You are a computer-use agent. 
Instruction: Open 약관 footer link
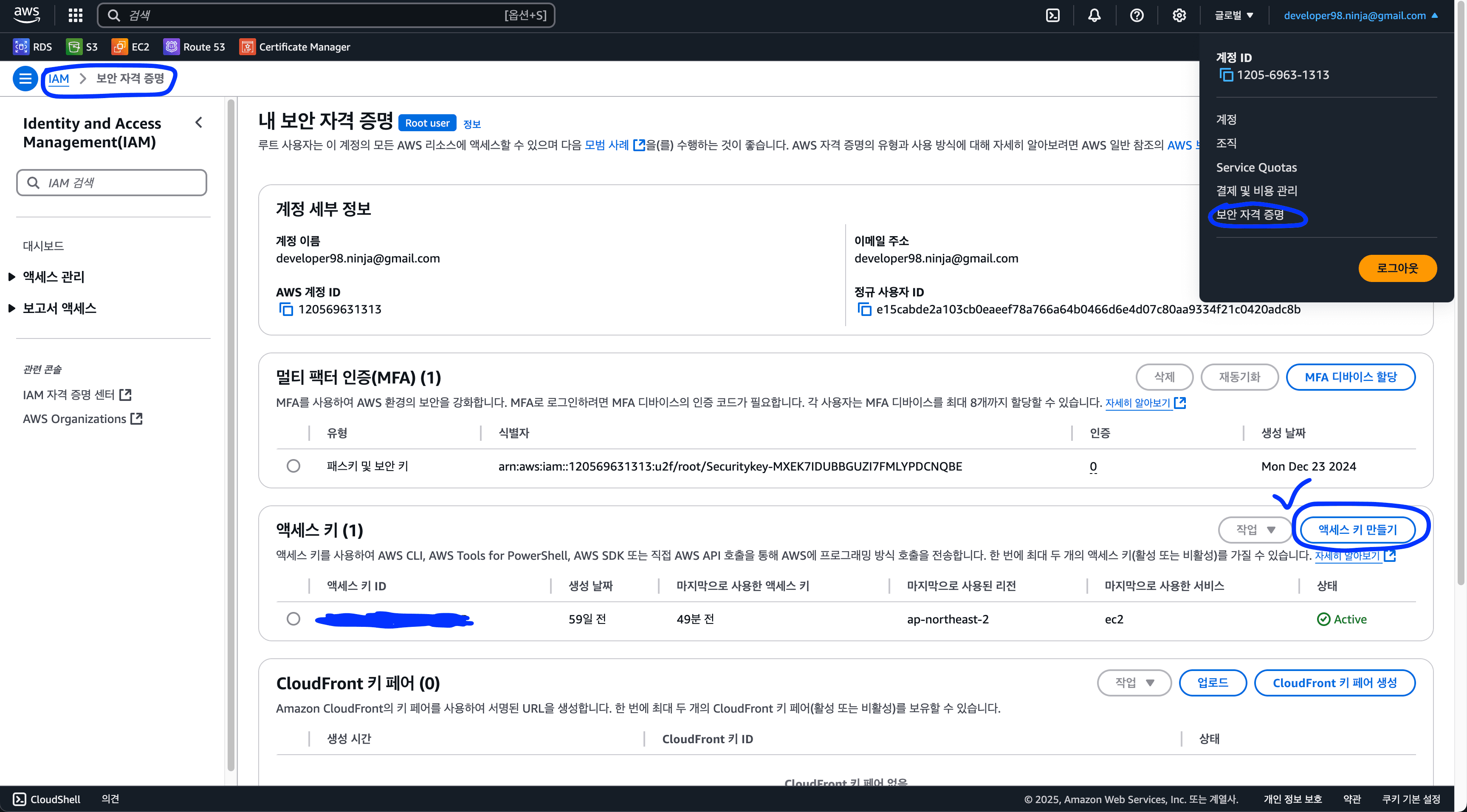1351,799
